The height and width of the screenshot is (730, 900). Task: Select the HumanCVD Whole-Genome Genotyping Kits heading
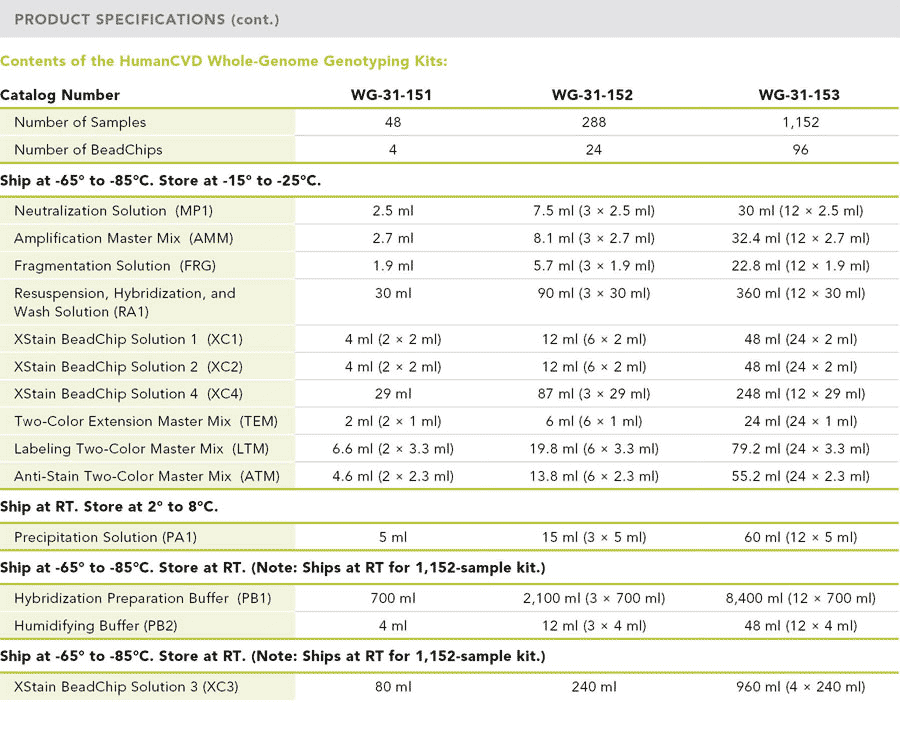[x=223, y=61]
